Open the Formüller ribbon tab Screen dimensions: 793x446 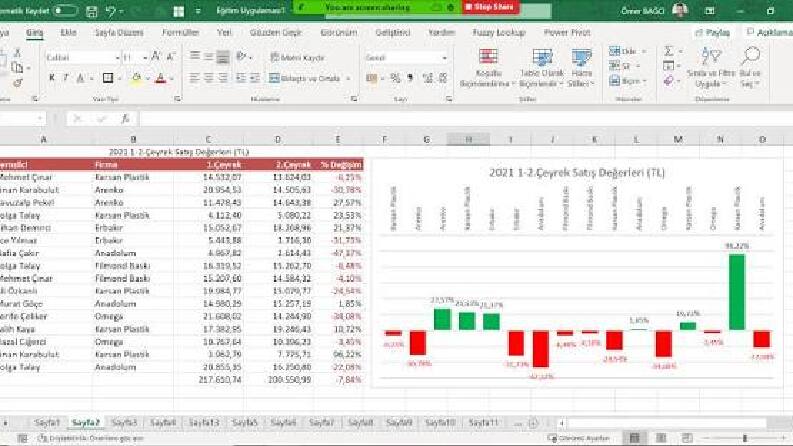click(181, 32)
